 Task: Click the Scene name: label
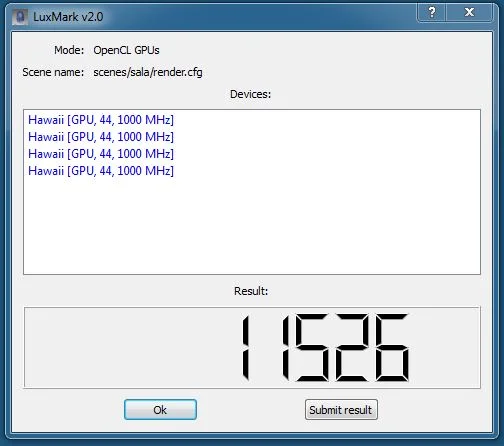(x=53, y=72)
